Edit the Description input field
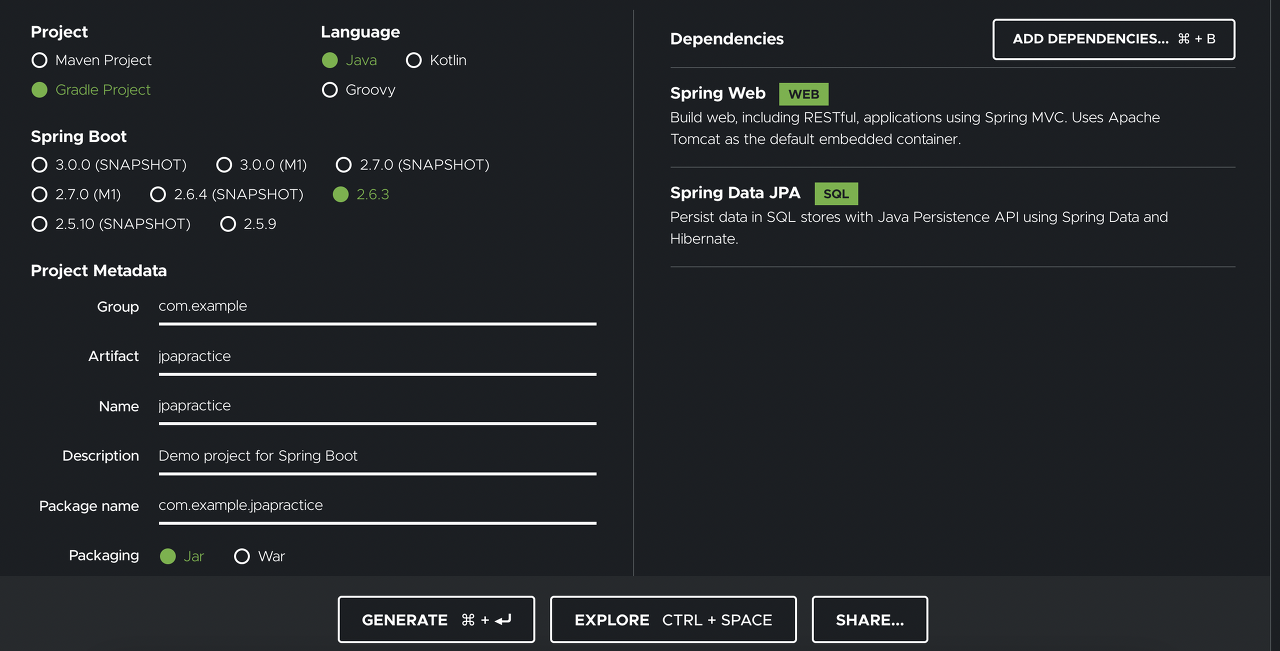Image resolution: width=1280 pixels, height=651 pixels. (x=377, y=456)
